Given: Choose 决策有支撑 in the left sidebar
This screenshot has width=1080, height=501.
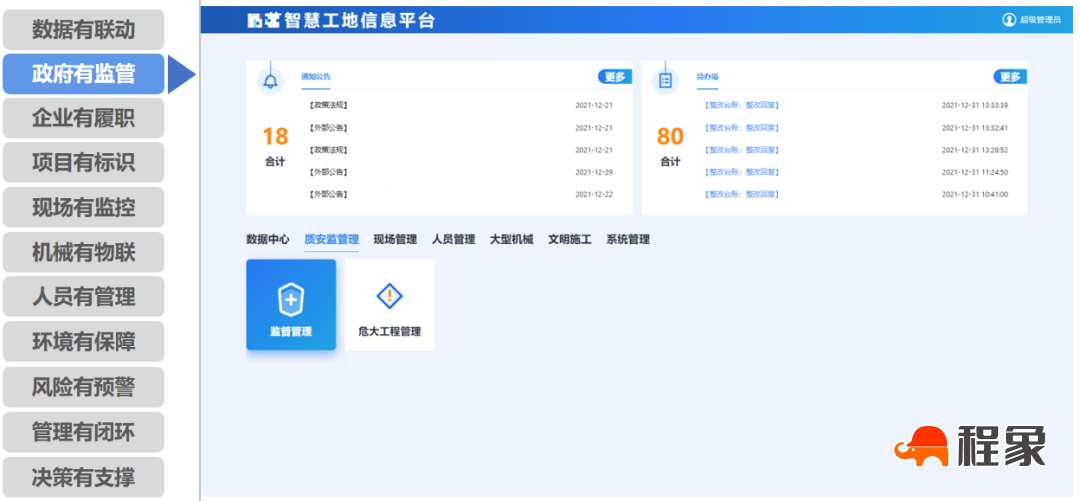Looking at the screenshot, I should click(x=83, y=477).
